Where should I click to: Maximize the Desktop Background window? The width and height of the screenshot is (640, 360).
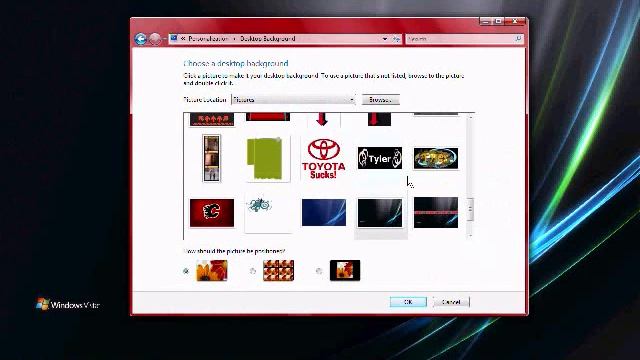(x=498, y=21)
